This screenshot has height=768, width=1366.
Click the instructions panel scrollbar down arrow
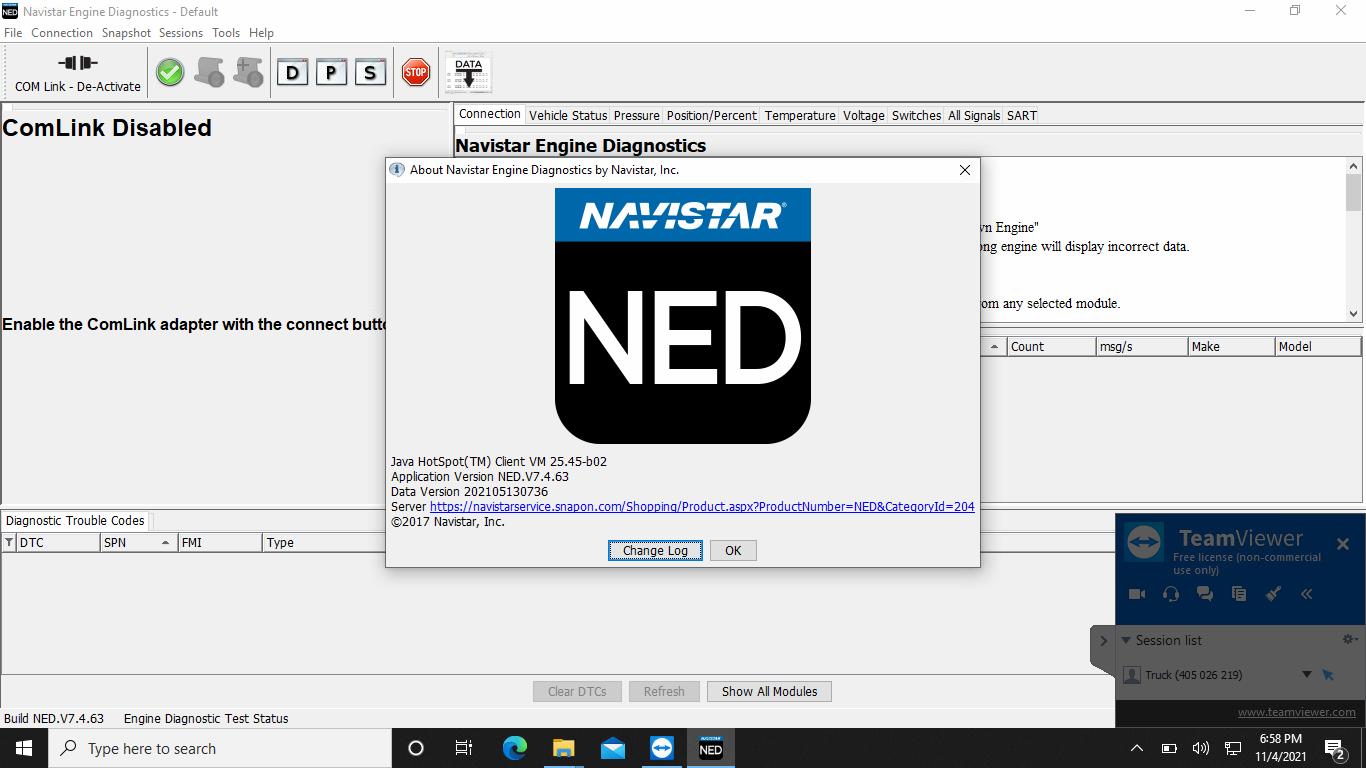click(x=1354, y=313)
